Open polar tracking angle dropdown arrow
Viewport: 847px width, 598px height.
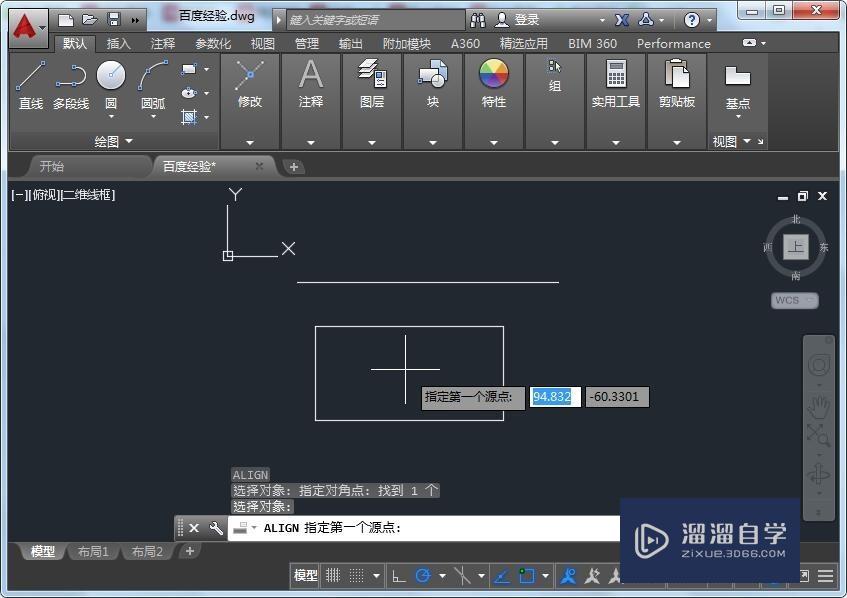coord(442,576)
